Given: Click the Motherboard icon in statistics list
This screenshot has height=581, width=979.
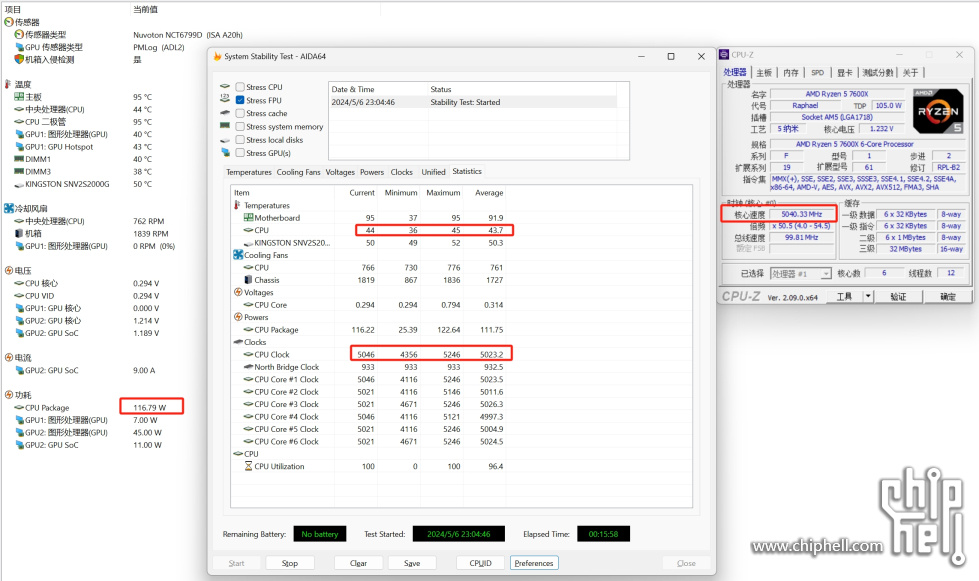Looking at the screenshot, I should [248, 218].
